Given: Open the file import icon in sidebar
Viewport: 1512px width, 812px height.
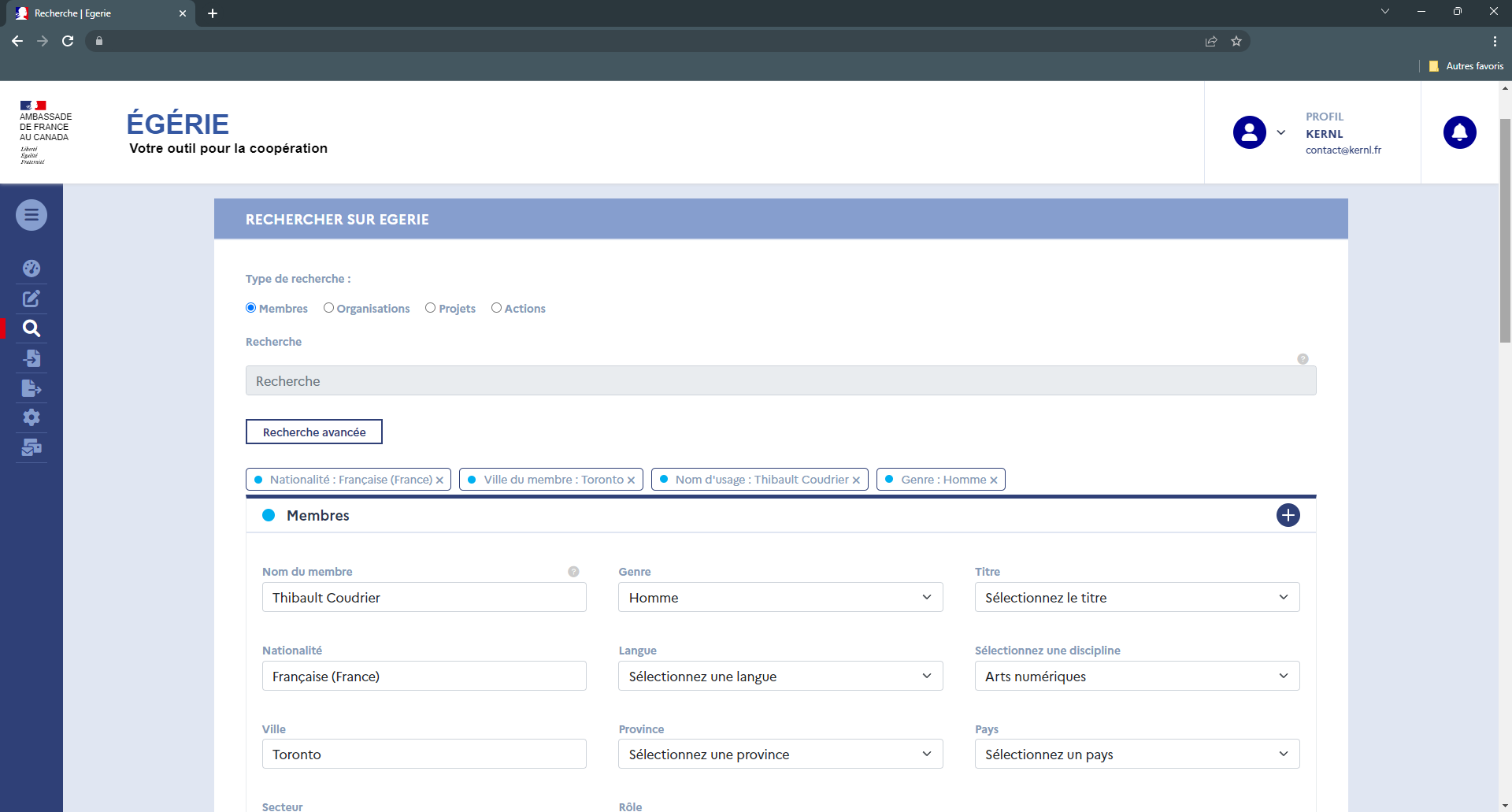Looking at the screenshot, I should [x=31, y=358].
